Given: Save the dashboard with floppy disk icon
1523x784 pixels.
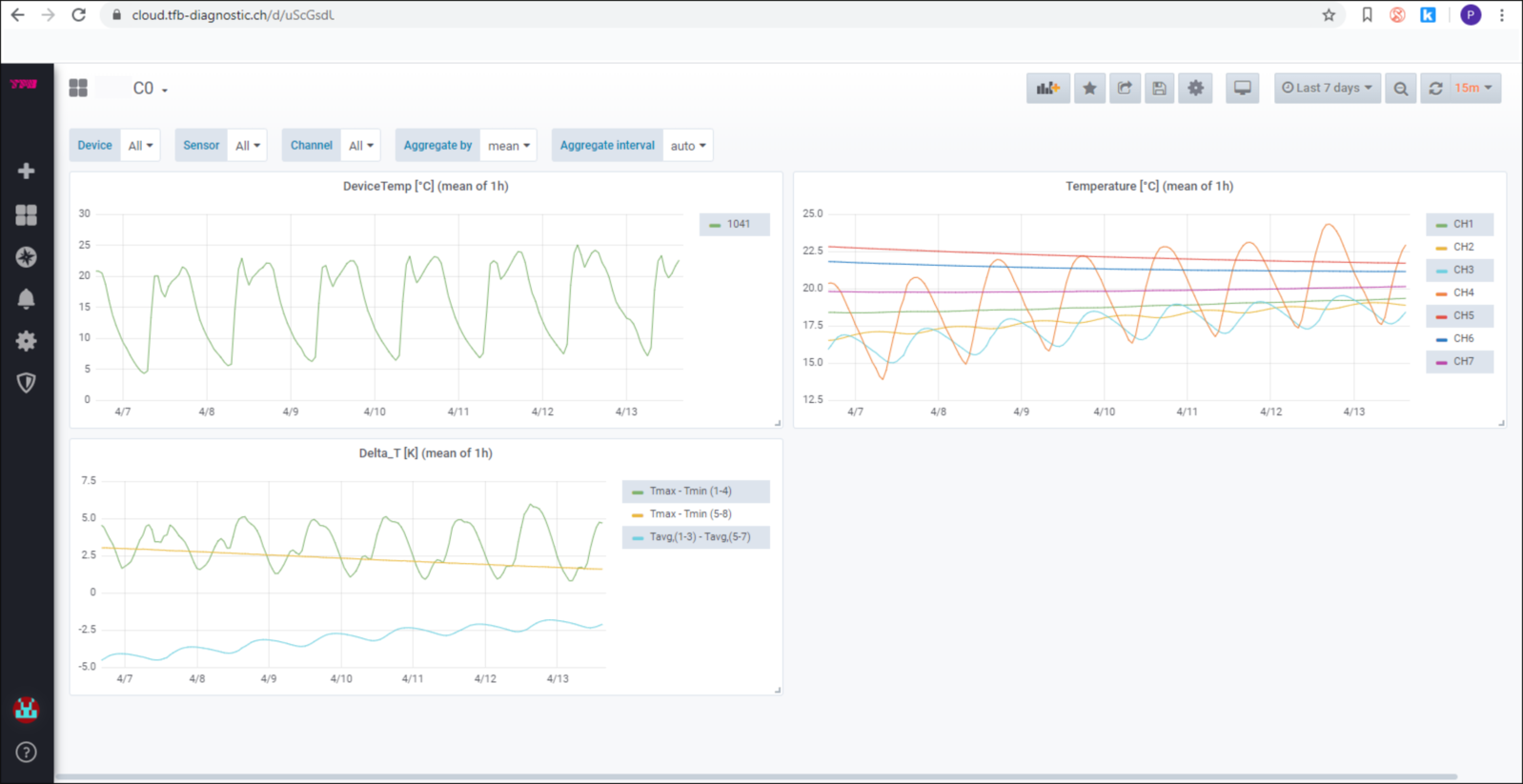Looking at the screenshot, I should coord(1159,89).
